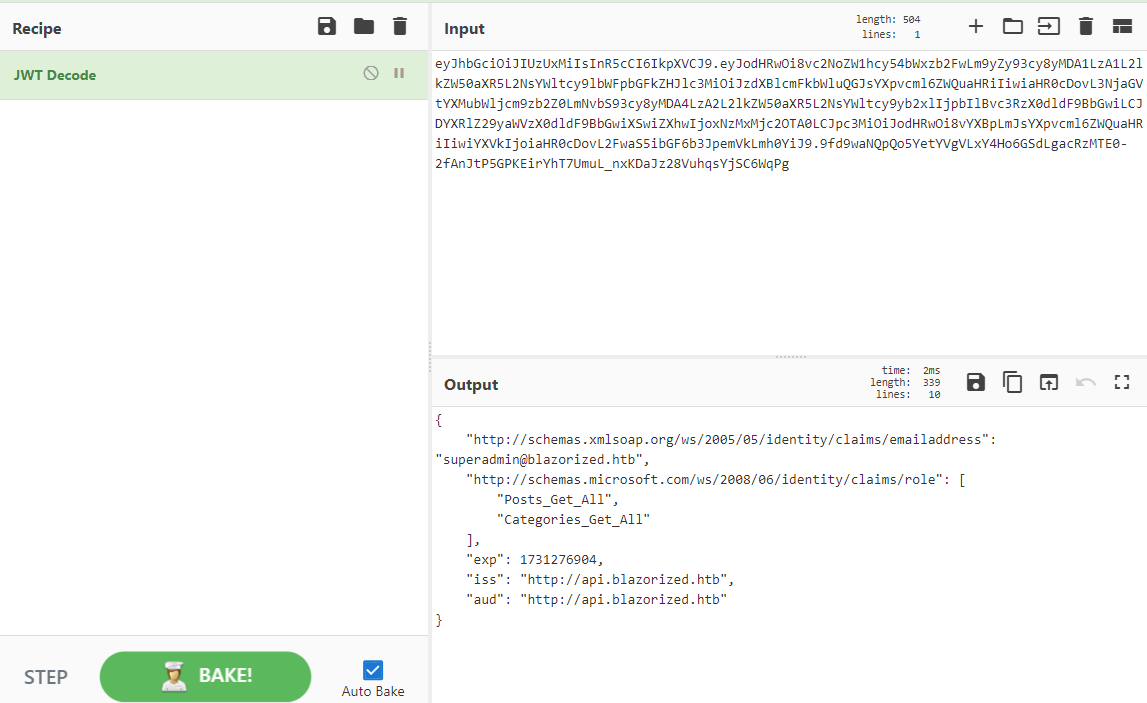This screenshot has height=703, width=1147.
Task: Disable the JWT Decode operation
Action: (x=371, y=73)
